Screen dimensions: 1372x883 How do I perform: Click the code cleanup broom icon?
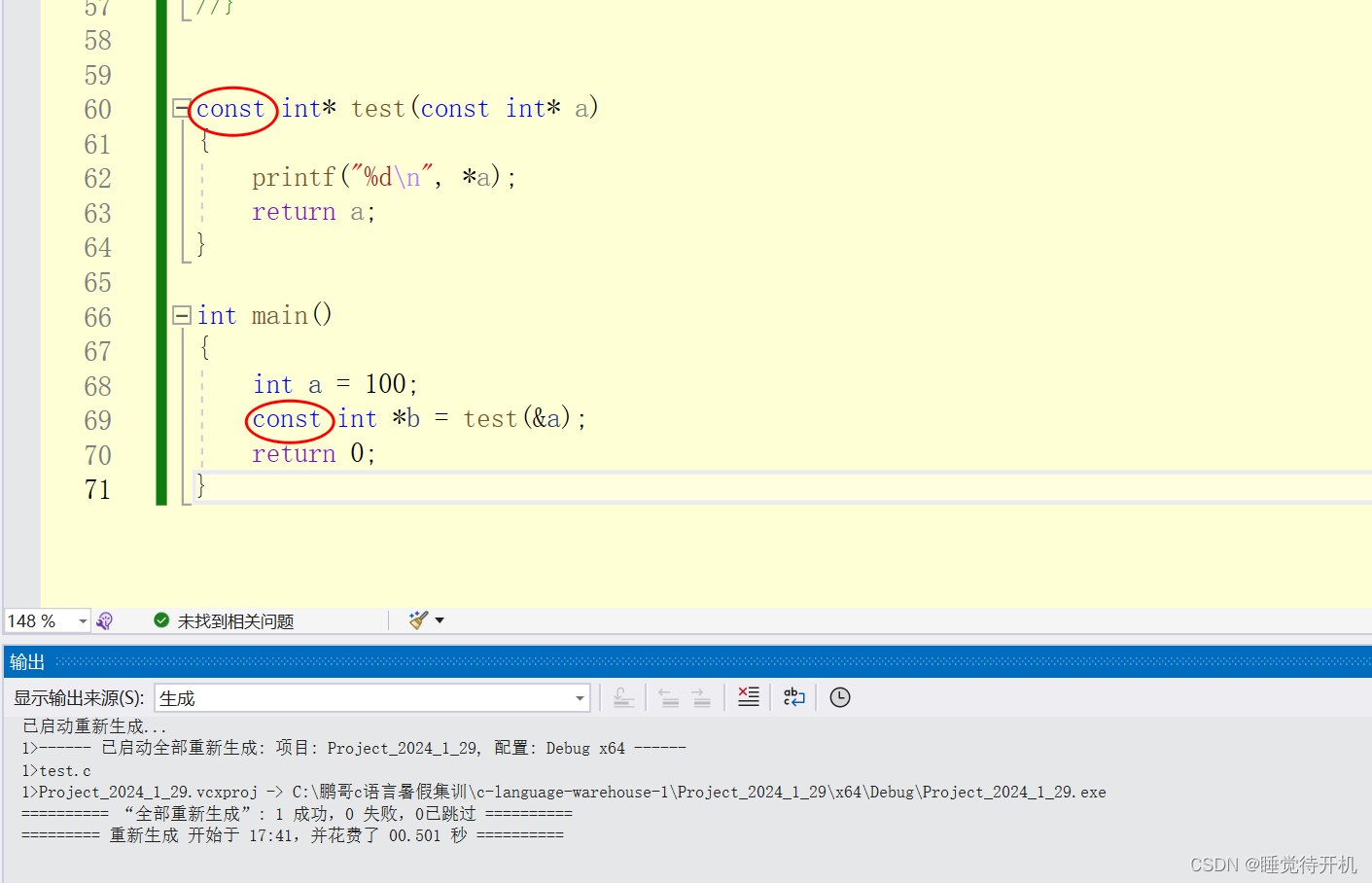[x=418, y=620]
